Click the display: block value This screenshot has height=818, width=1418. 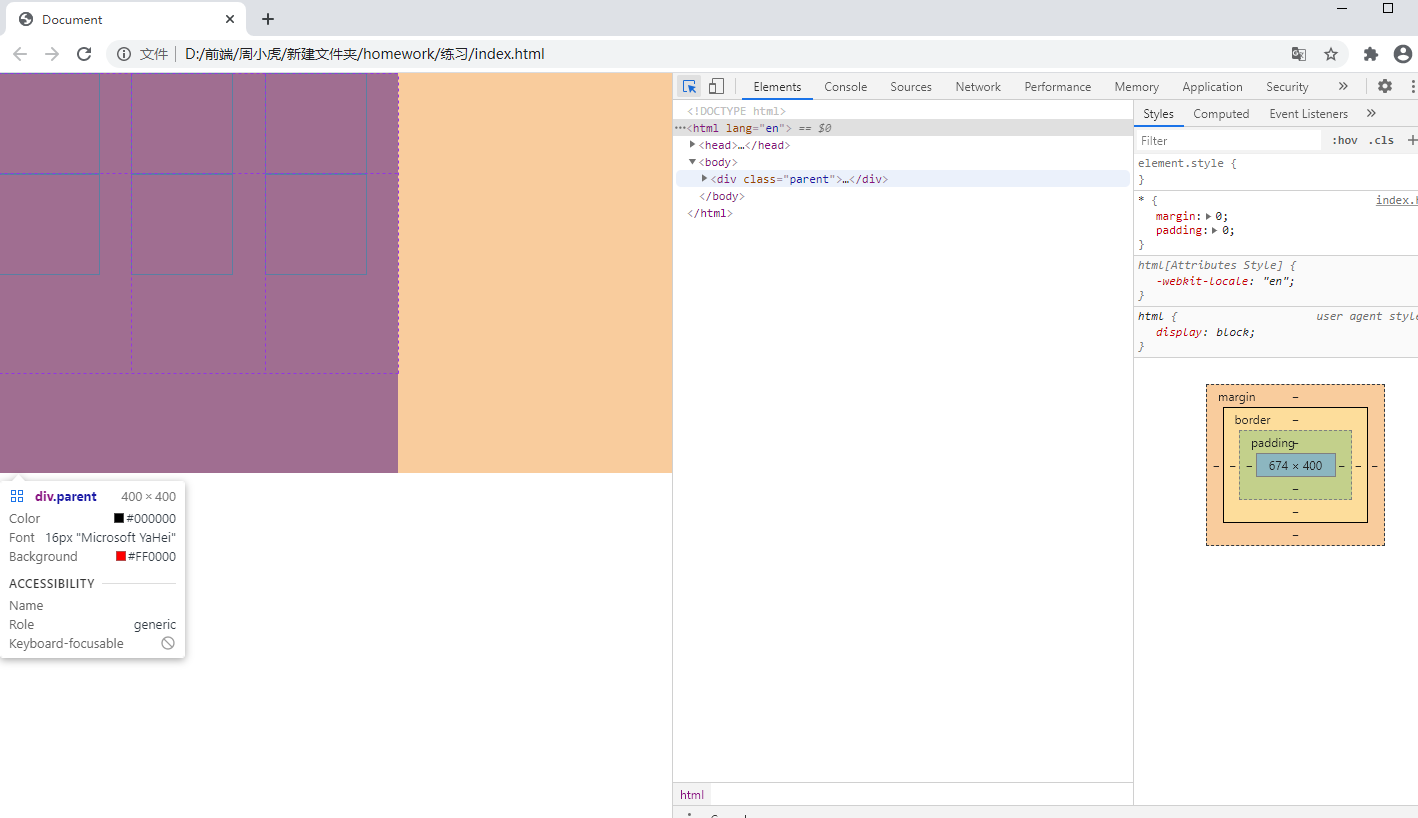[1232, 332]
